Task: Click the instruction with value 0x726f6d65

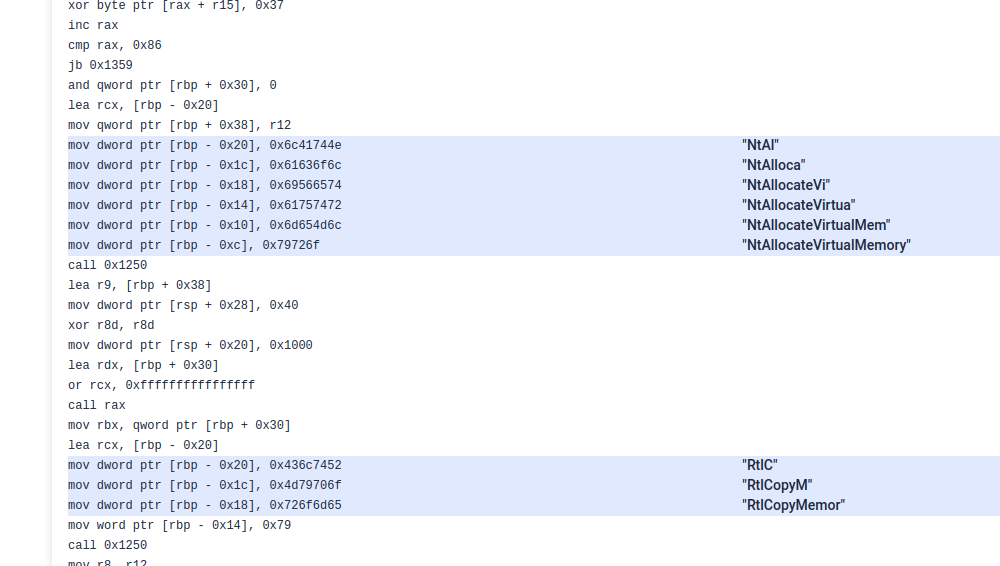Action: coord(205,505)
